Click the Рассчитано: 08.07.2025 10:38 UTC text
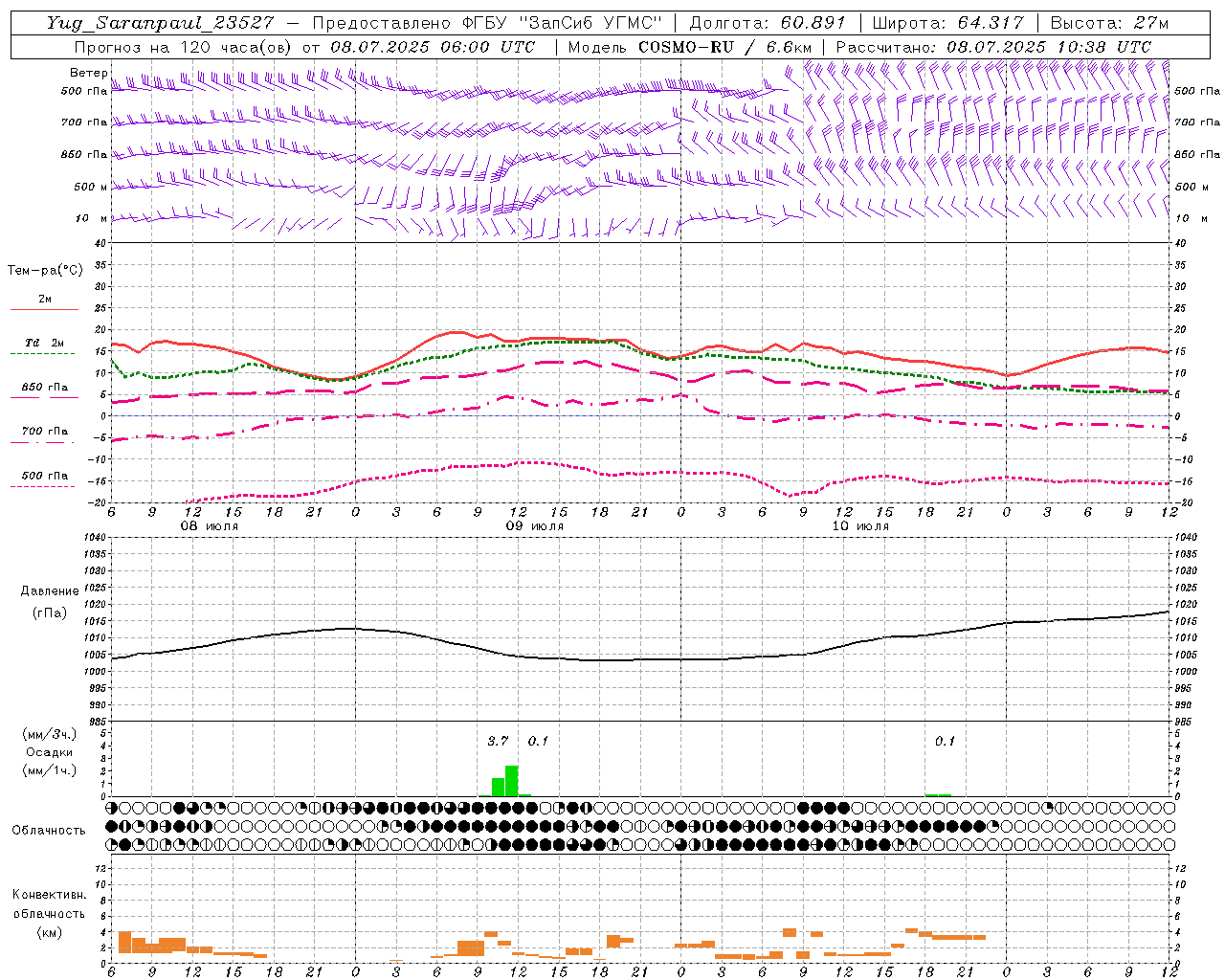Image resolution: width=1225 pixels, height=980 pixels. click(993, 47)
